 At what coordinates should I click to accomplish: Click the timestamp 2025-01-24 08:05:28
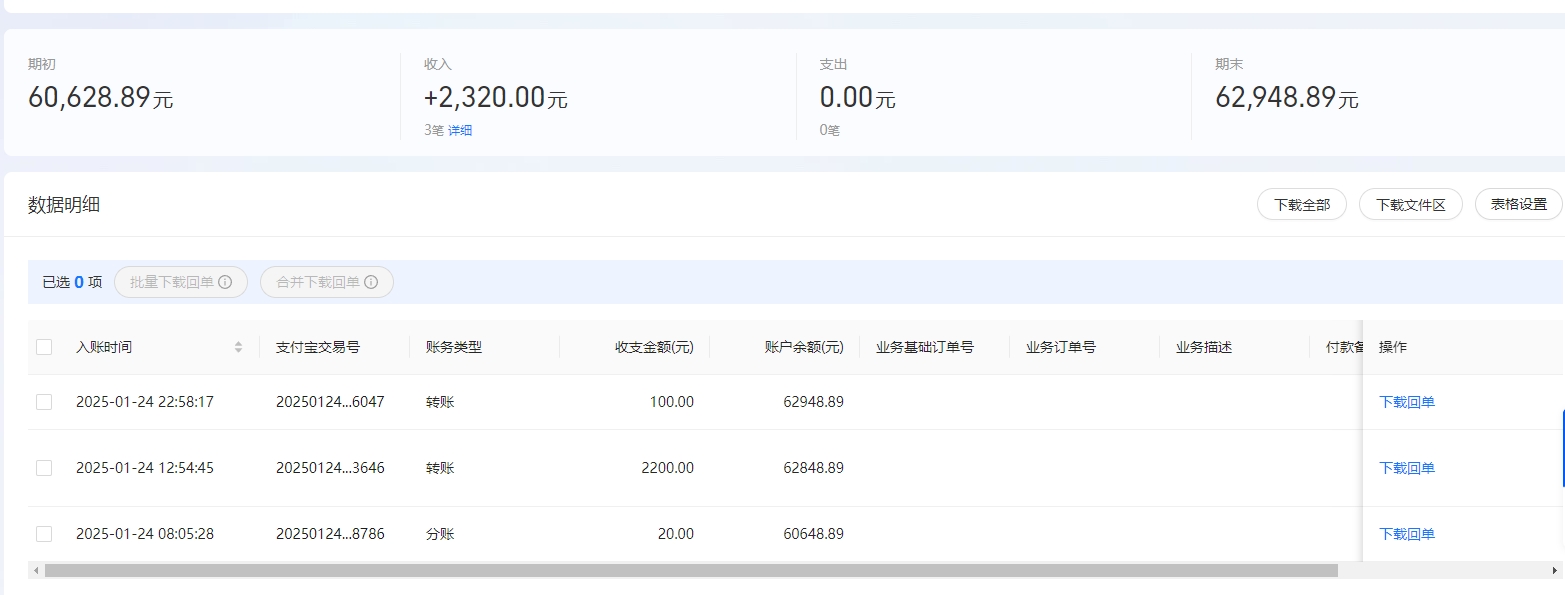(x=145, y=534)
